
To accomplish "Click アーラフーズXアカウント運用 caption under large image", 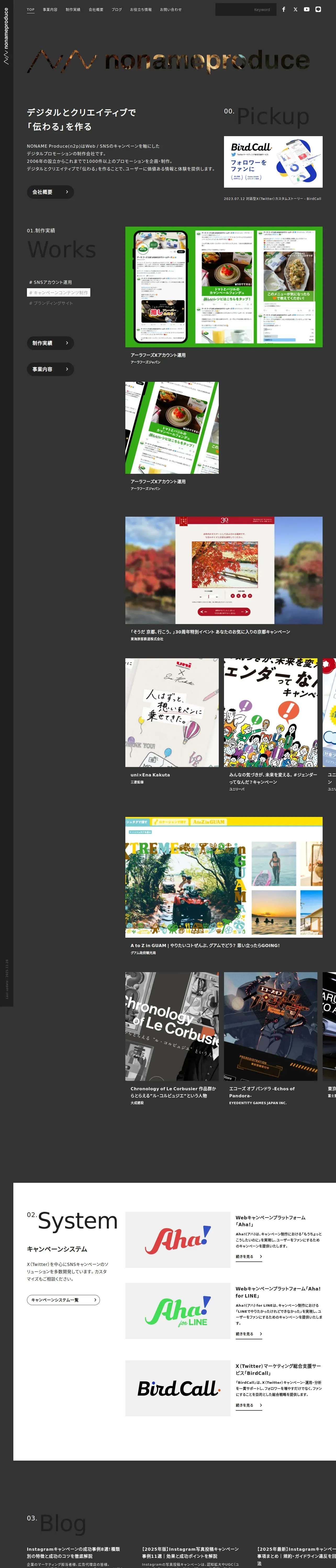I will pos(158,355).
